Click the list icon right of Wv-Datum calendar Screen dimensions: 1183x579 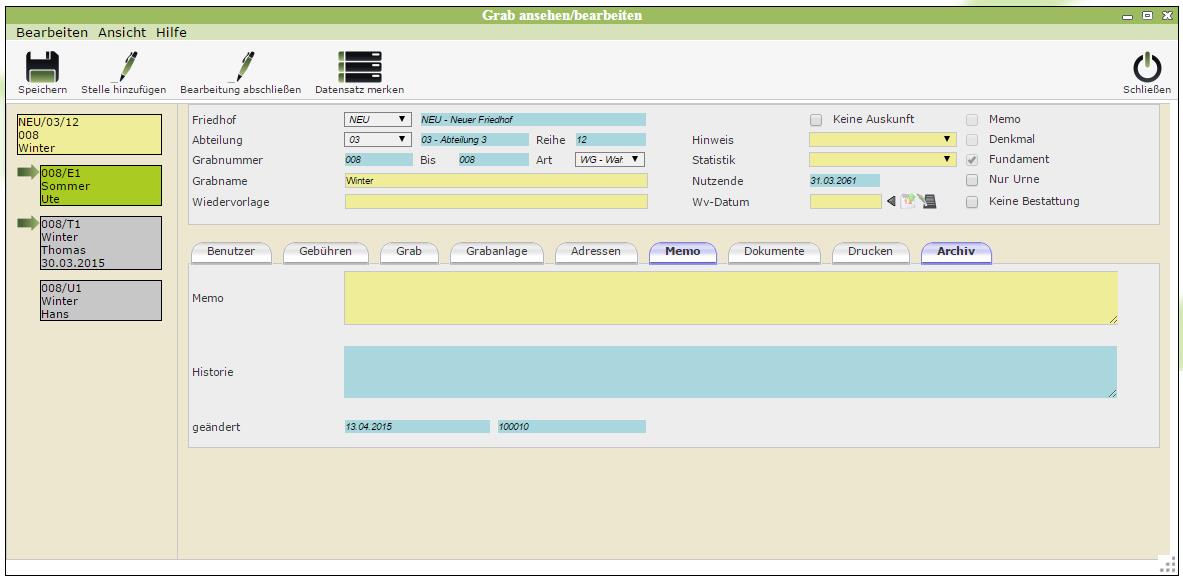(x=928, y=201)
